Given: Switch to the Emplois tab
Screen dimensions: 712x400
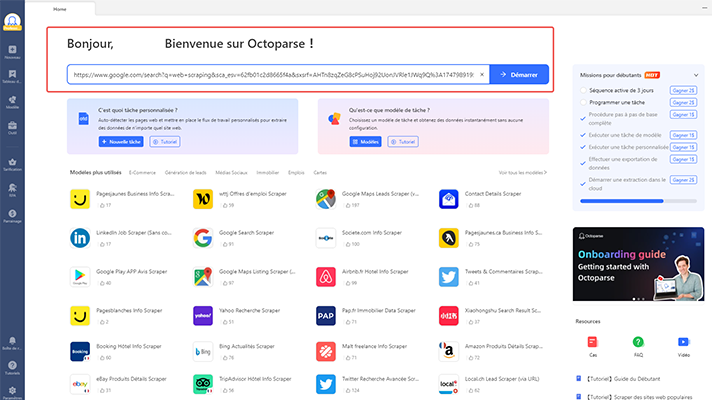Looking at the screenshot, I should tap(296, 173).
